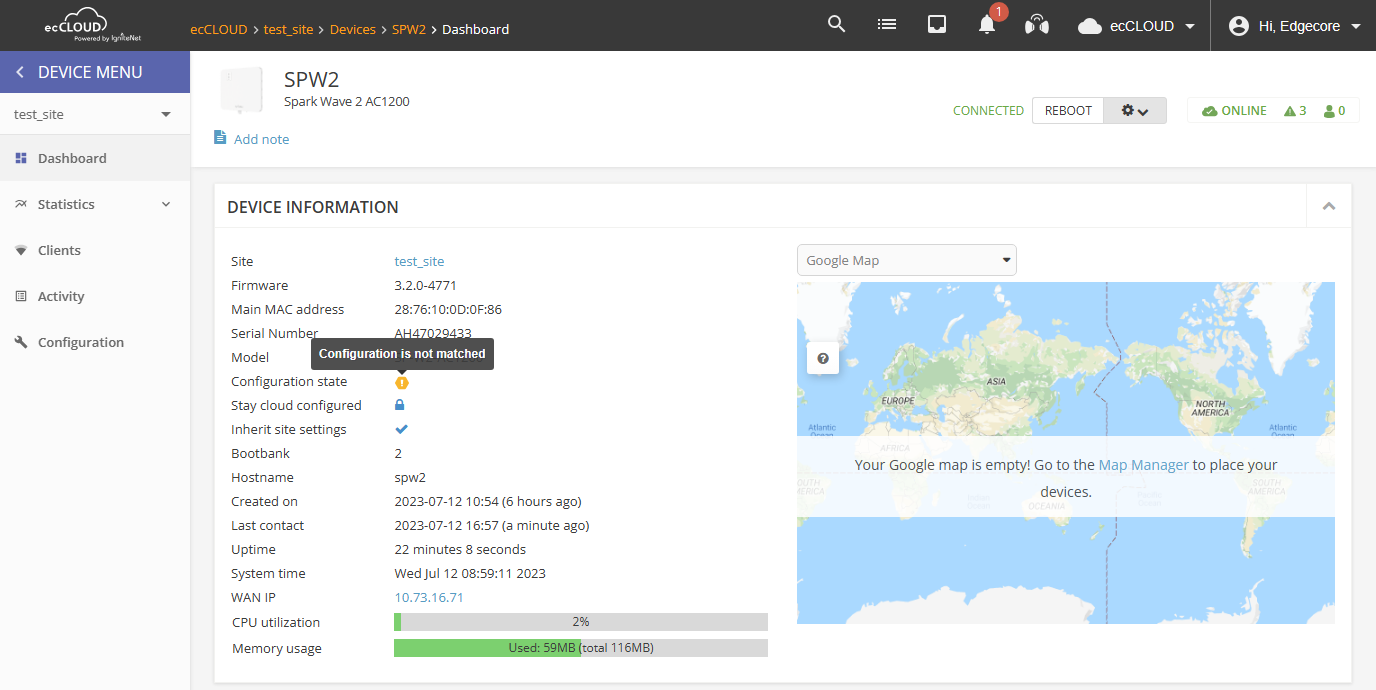Open the list view icon in header
This screenshot has height=690, width=1376.
(887, 25)
